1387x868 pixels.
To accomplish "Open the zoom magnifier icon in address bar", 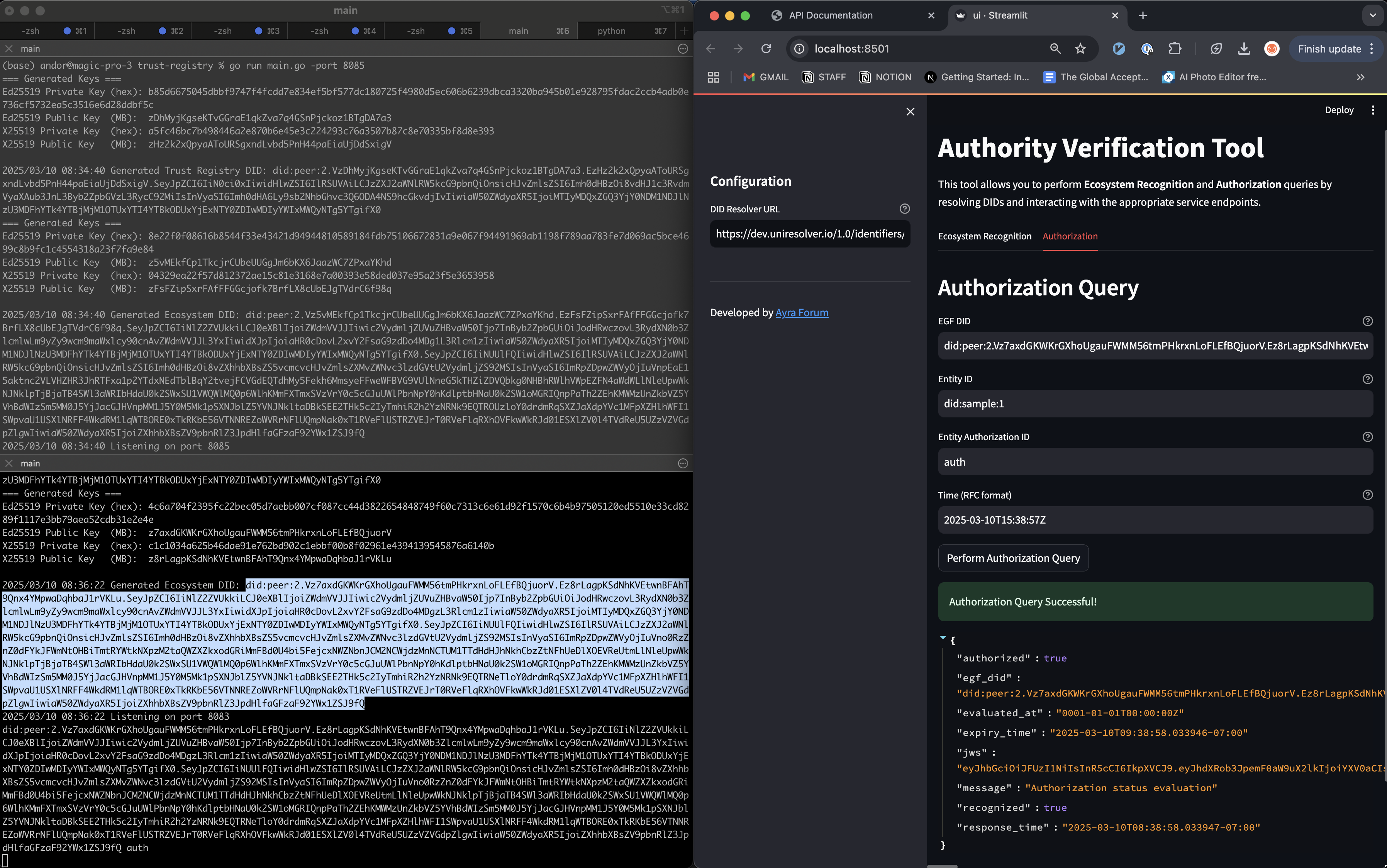I will click(x=1055, y=49).
